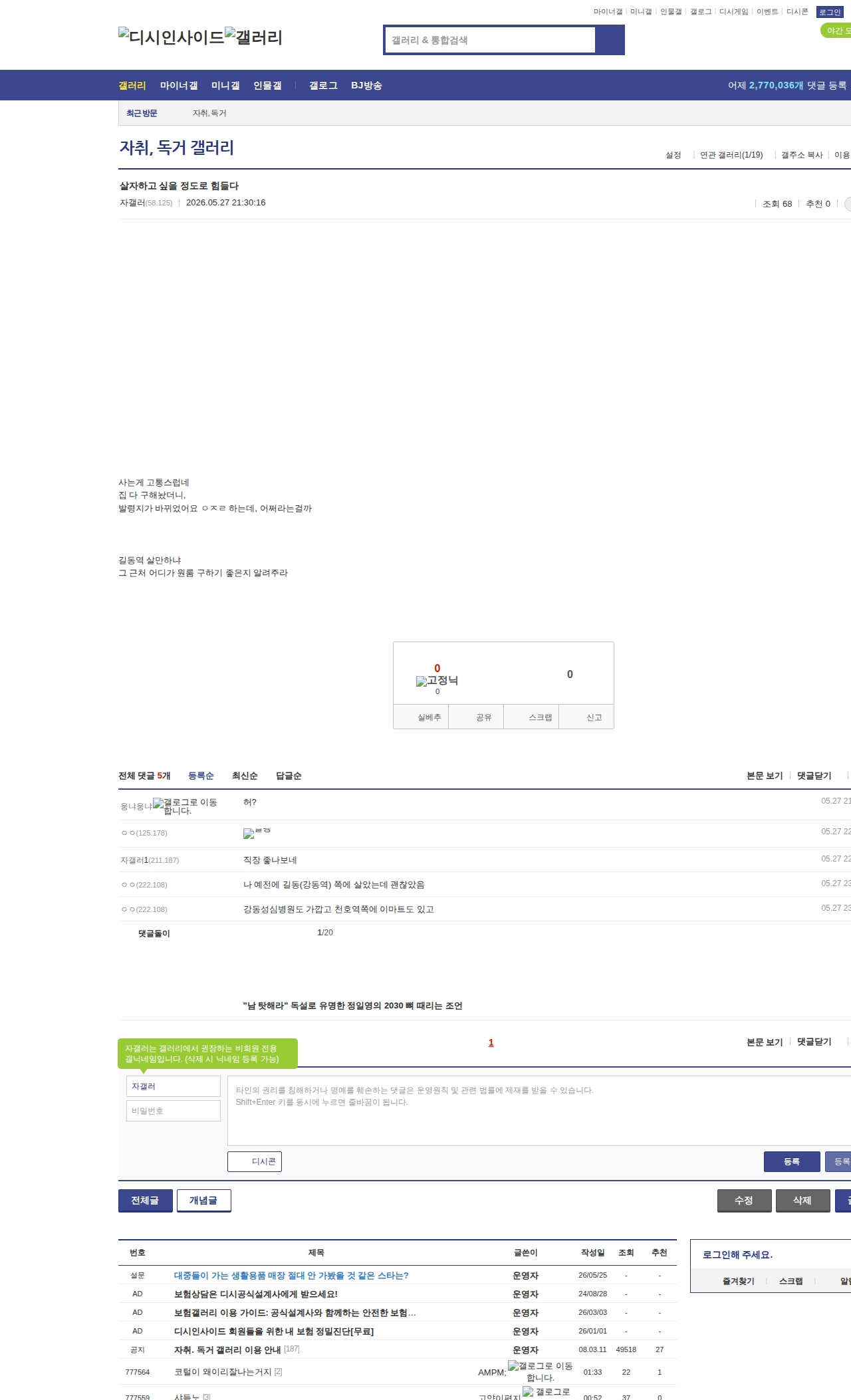Open the 디시콘 picker button
The image size is (851, 1400).
[255, 1161]
